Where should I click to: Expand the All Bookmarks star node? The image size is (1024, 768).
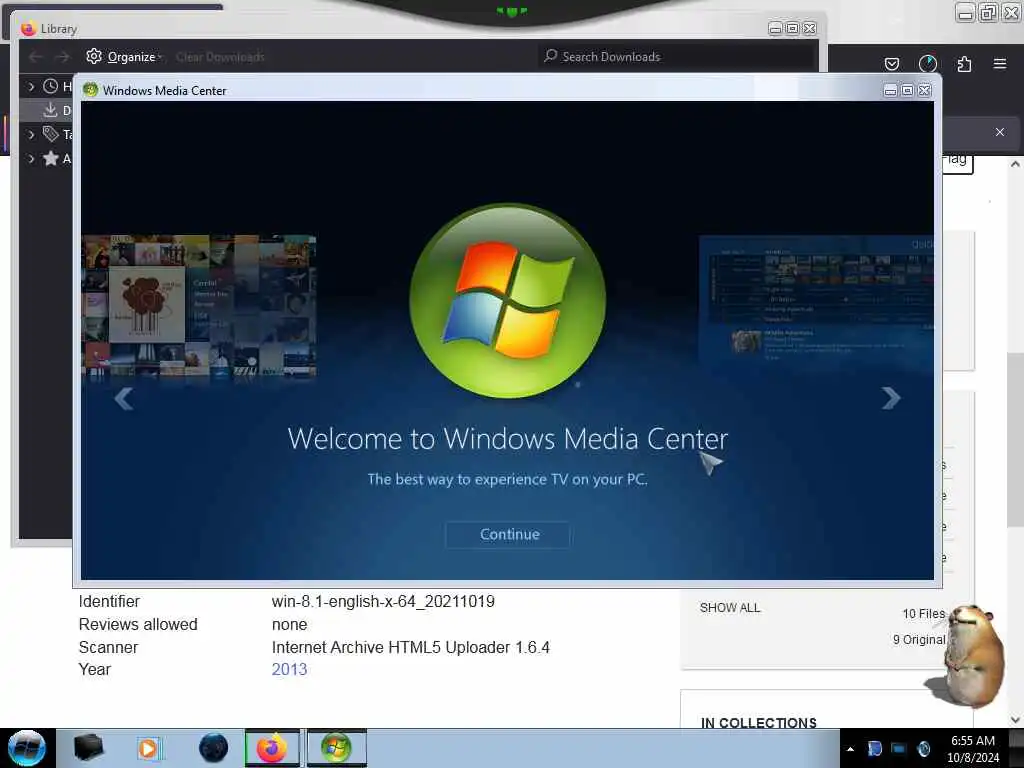[x=31, y=159]
